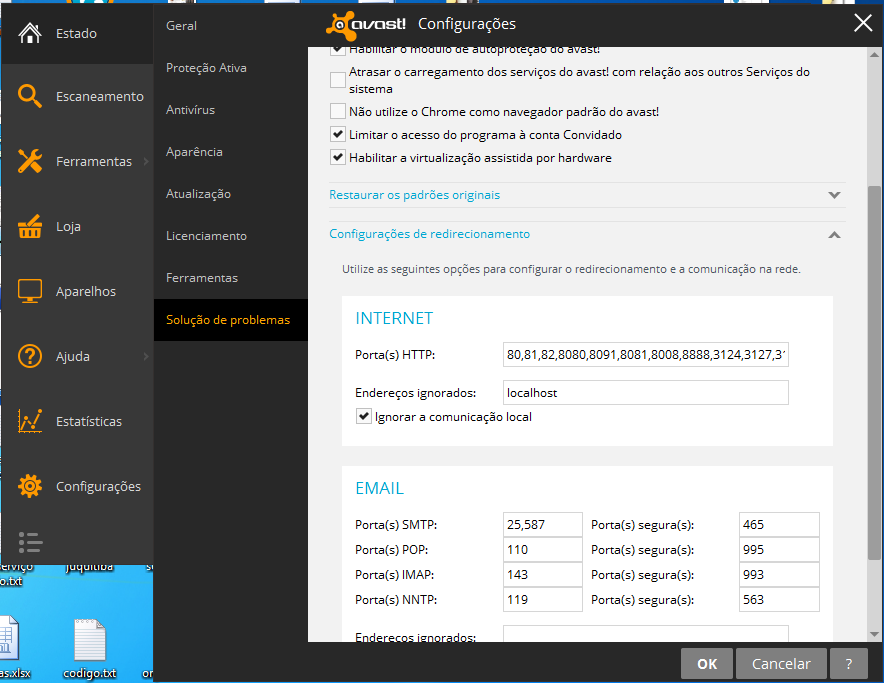884x683 pixels.
Task: Collapse Configurações de redirecionamento section
Action: pos(834,234)
